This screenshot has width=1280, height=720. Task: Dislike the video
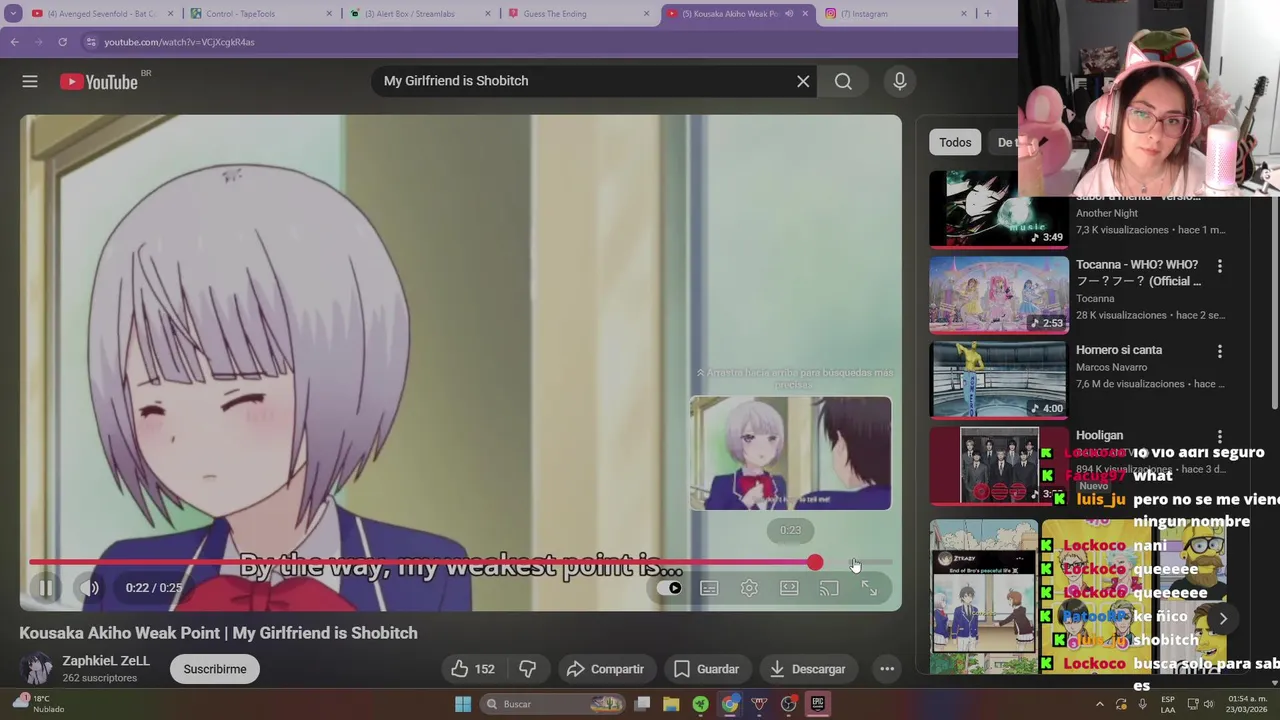(527, 669)
